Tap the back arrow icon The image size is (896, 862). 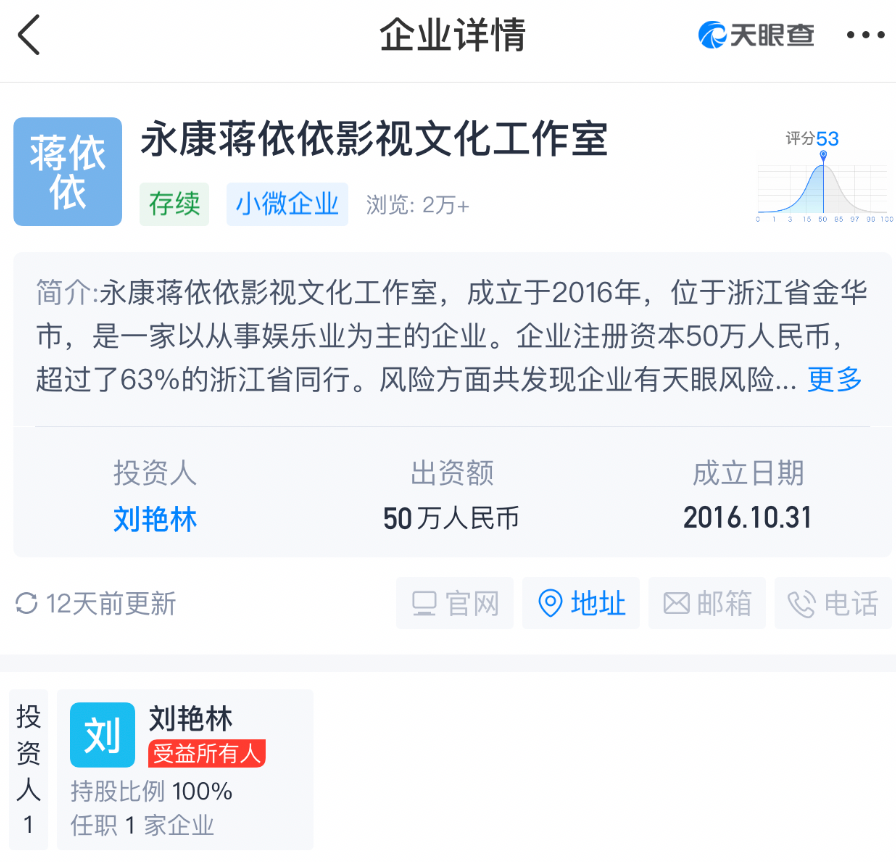coord(30,36)
